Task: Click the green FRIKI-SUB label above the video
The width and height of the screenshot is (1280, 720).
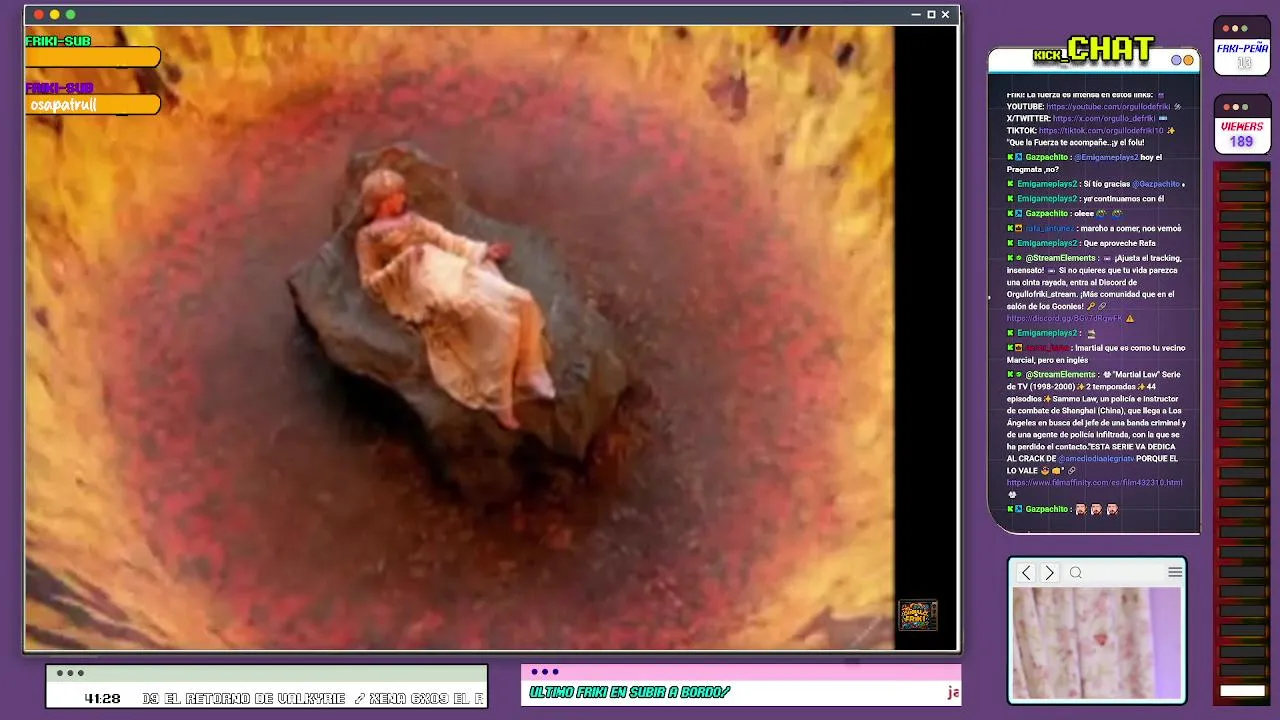Action: coord(59,41)
